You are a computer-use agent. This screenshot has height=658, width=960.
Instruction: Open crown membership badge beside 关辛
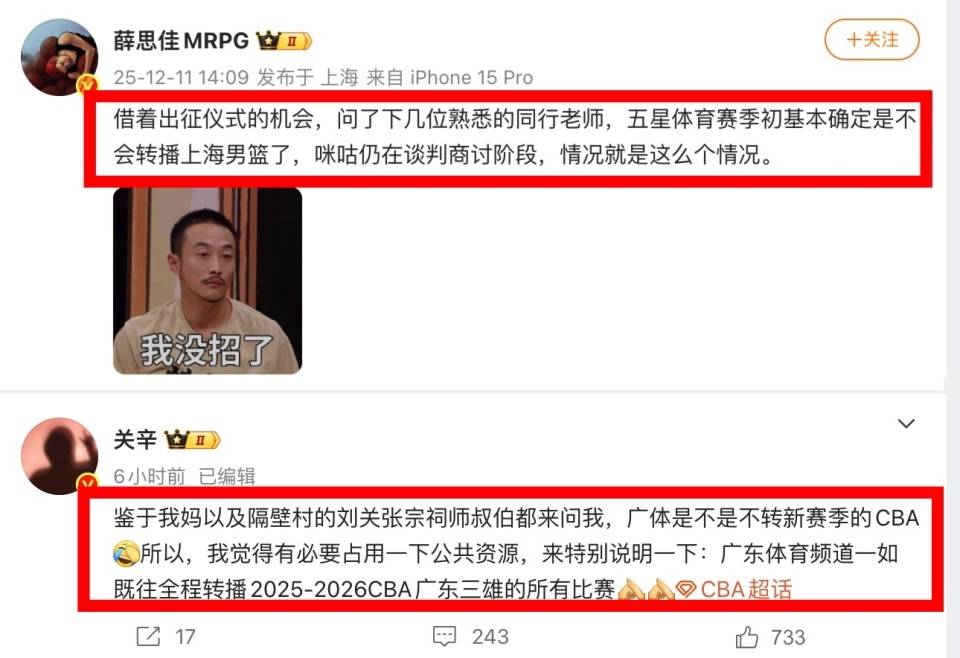click(x=192, y=439)
